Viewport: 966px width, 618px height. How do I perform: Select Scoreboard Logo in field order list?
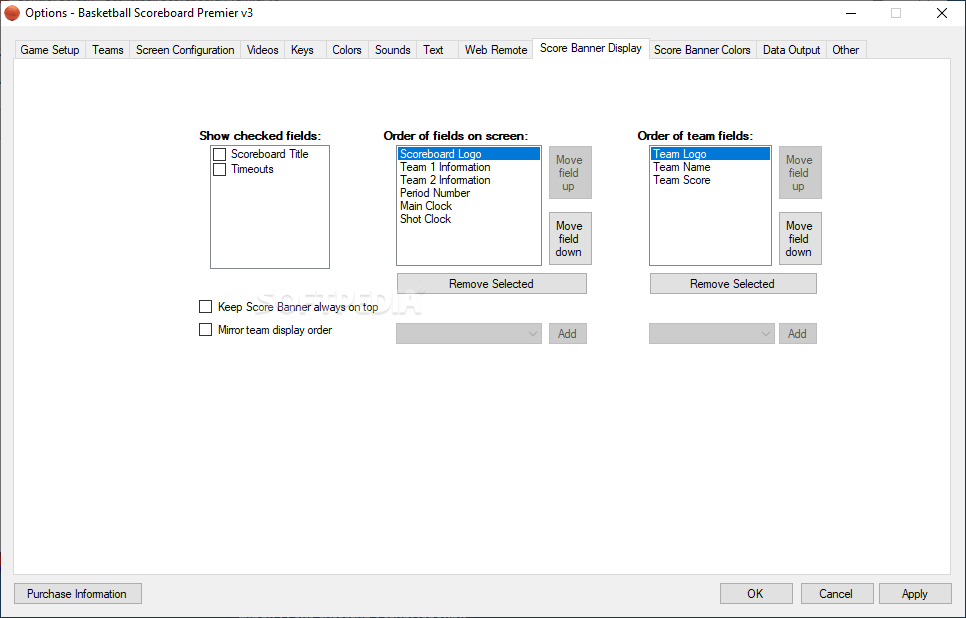pyautogui.click(x=469, y=154)
